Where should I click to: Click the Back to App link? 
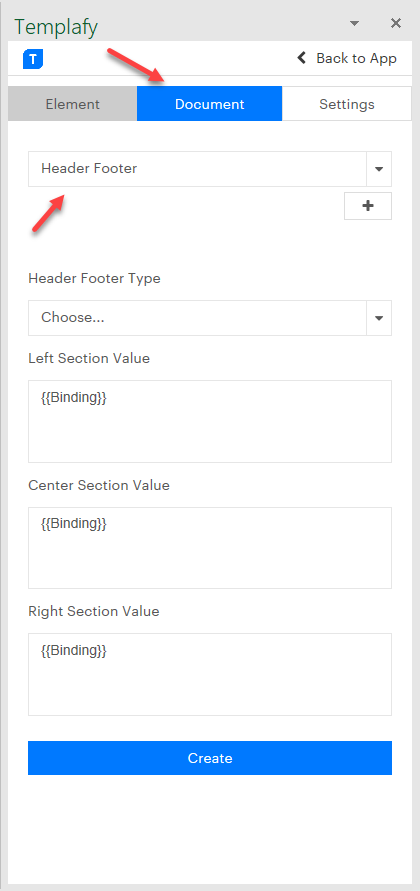[x=347, y=58]
